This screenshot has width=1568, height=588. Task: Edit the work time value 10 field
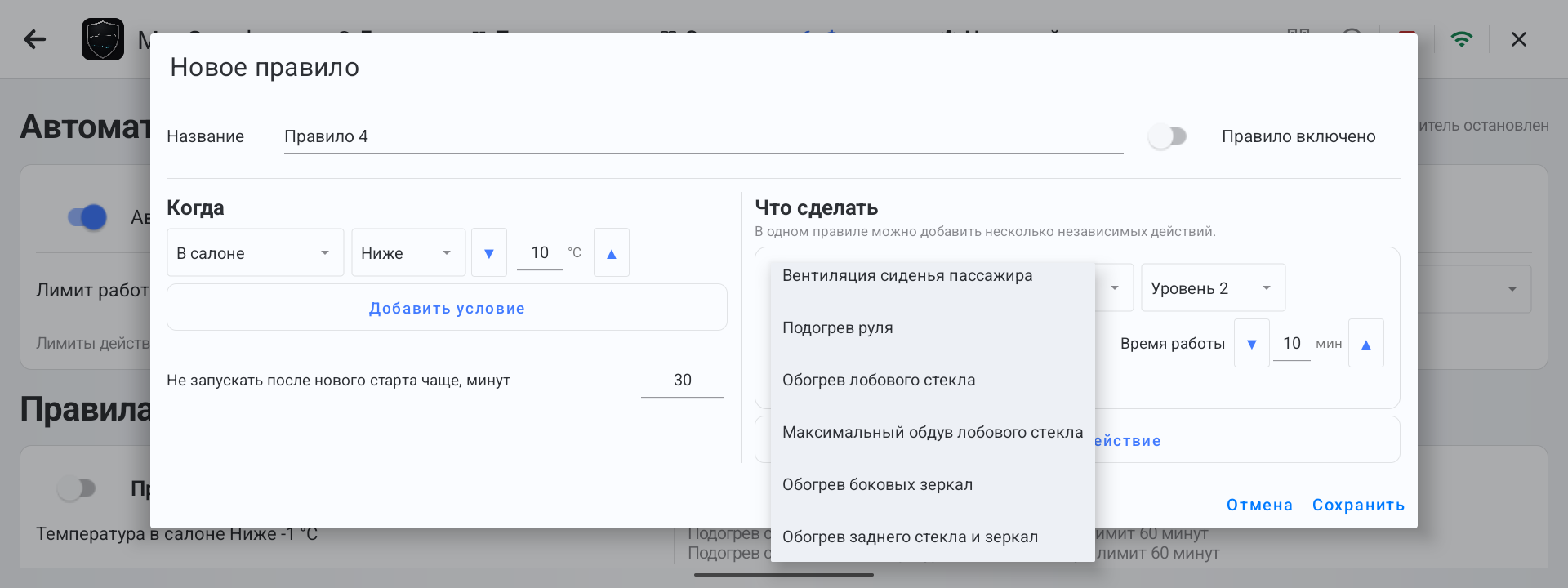click(x=1291, y=344)
